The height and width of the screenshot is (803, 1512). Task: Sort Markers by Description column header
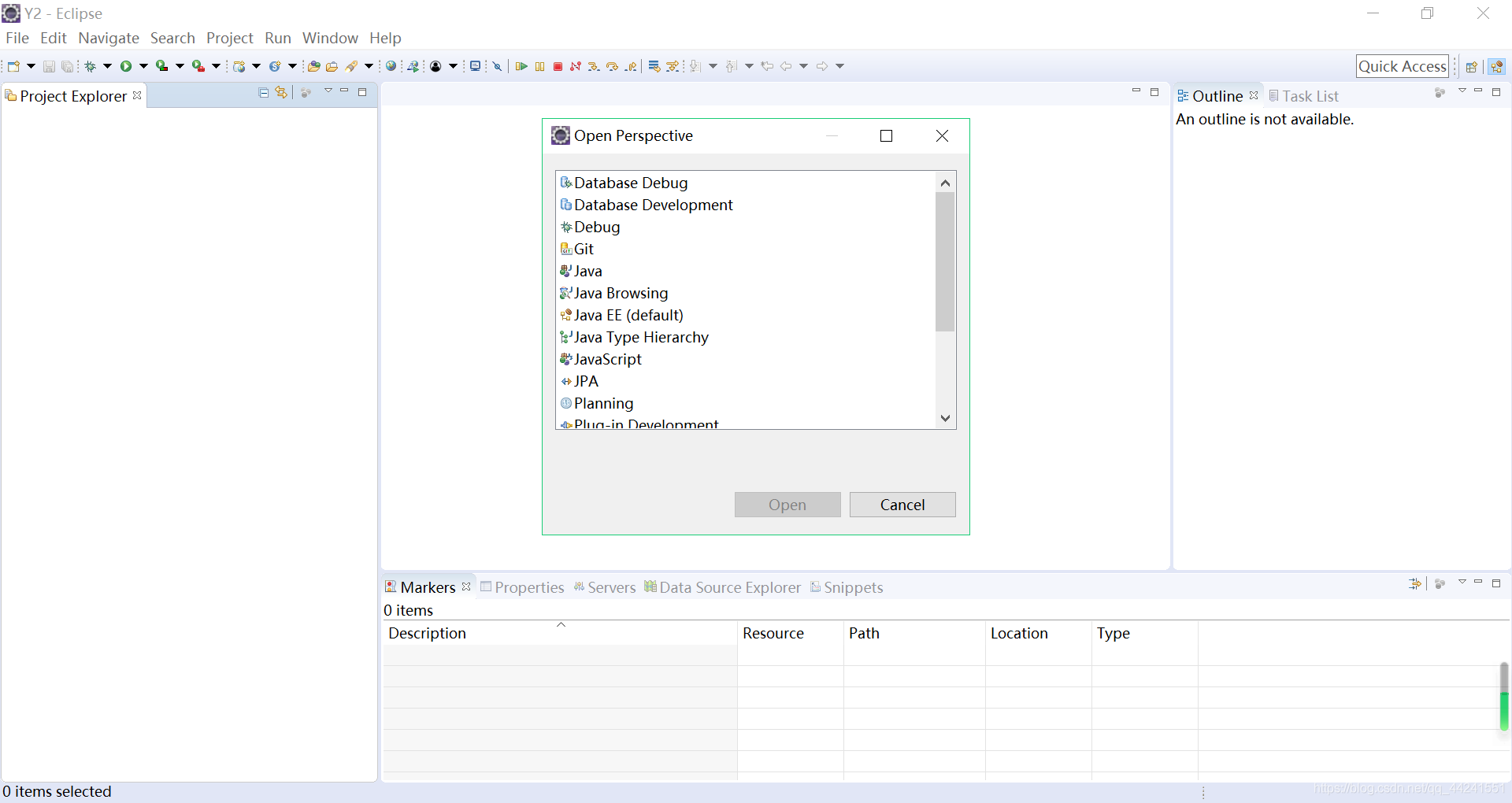[x=560, y=633]
